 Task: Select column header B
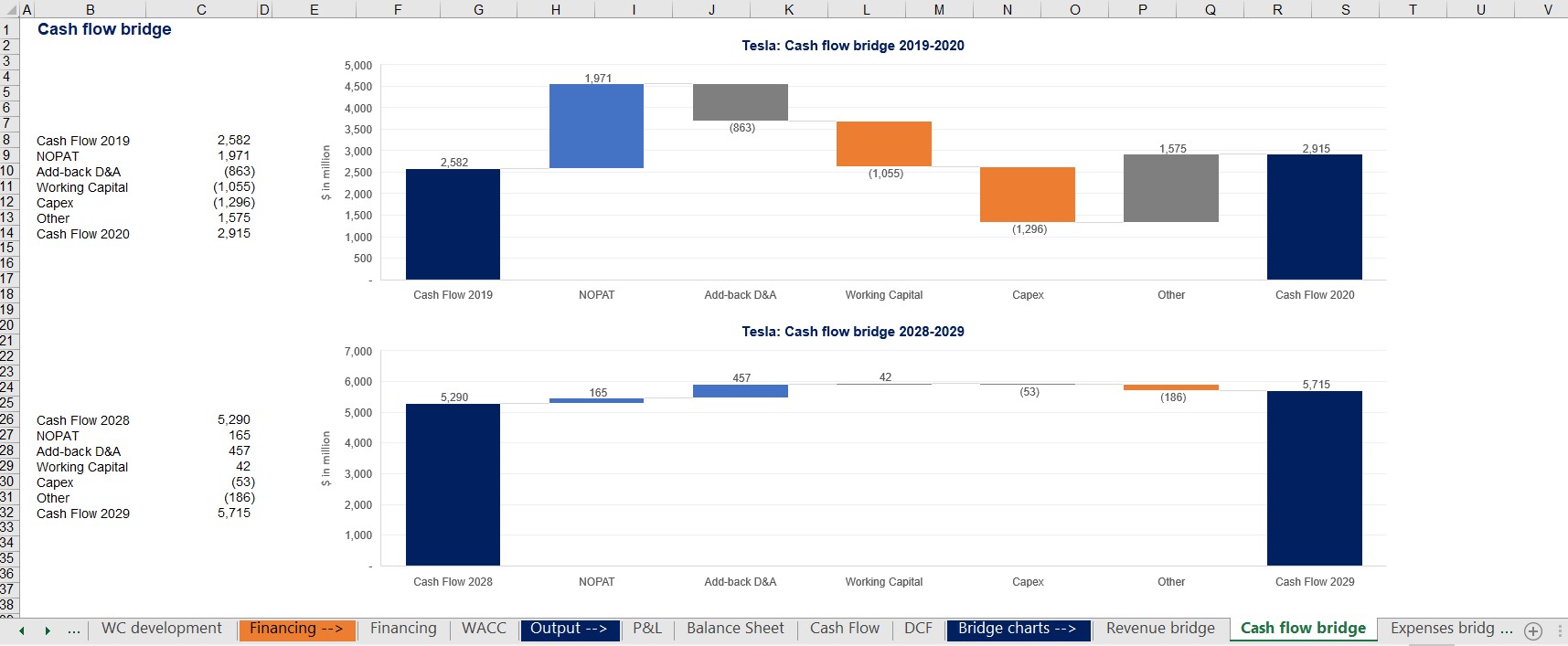91,10
